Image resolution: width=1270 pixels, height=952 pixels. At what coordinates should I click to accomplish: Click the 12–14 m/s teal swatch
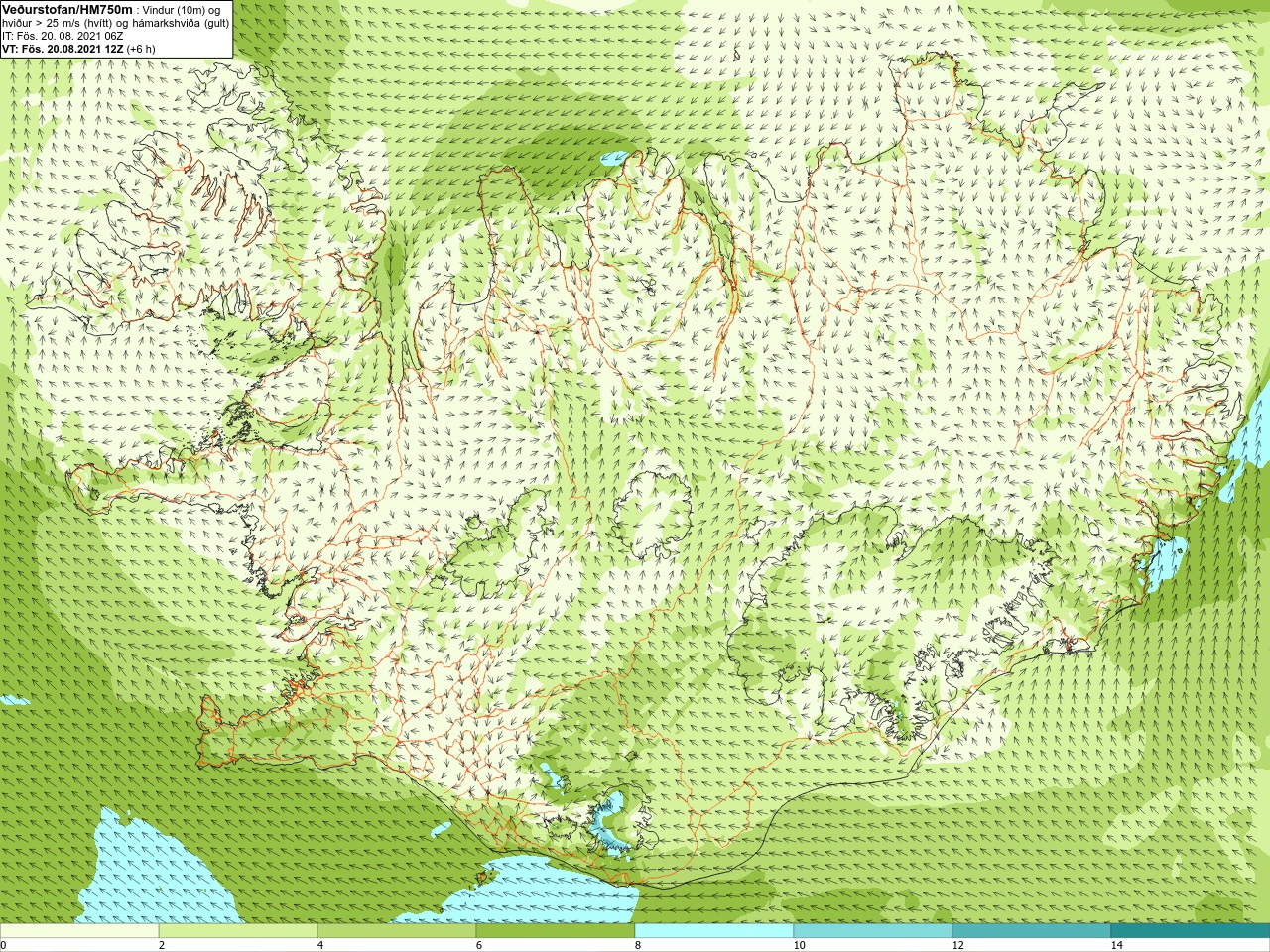(1032, 931)
